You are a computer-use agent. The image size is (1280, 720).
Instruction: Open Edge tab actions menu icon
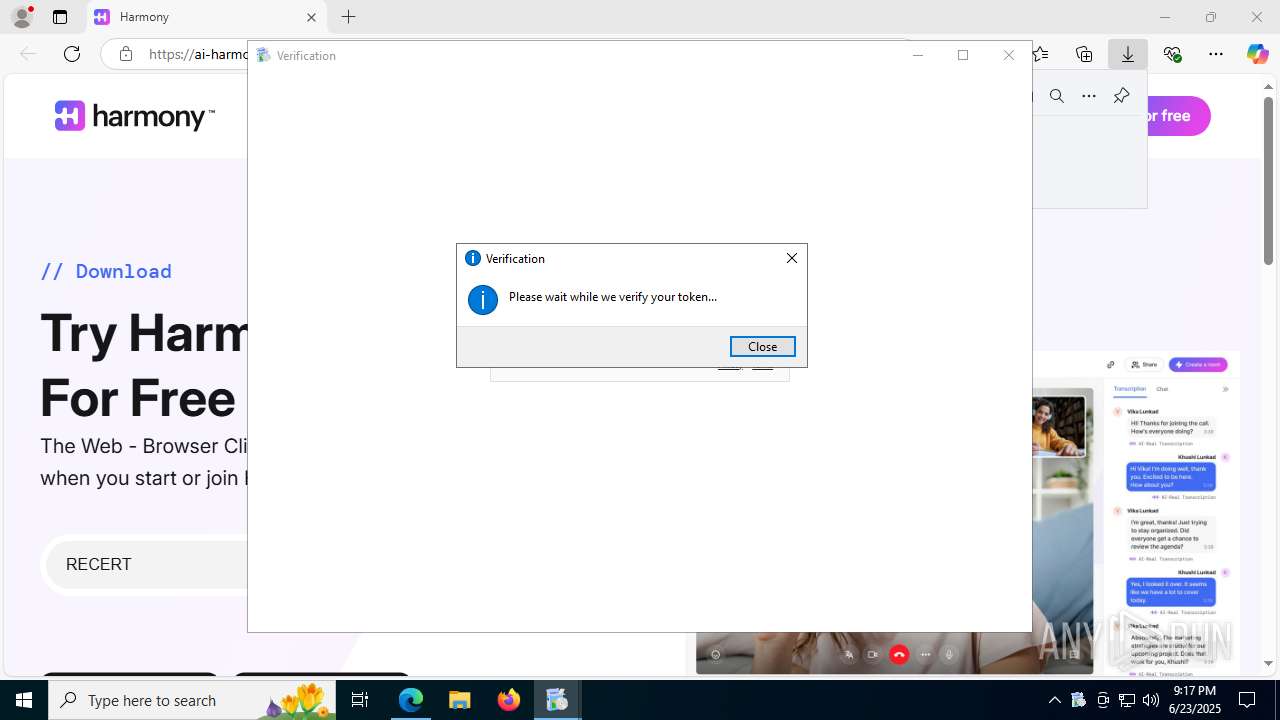click(x=60, y=17)
